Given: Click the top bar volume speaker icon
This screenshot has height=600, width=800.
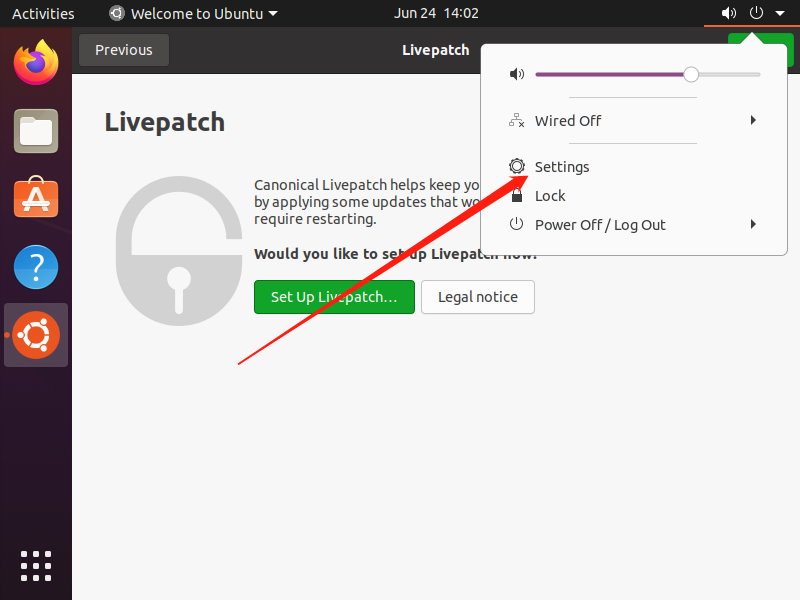Looking at the screenshot, I should [x=728, y=14].
